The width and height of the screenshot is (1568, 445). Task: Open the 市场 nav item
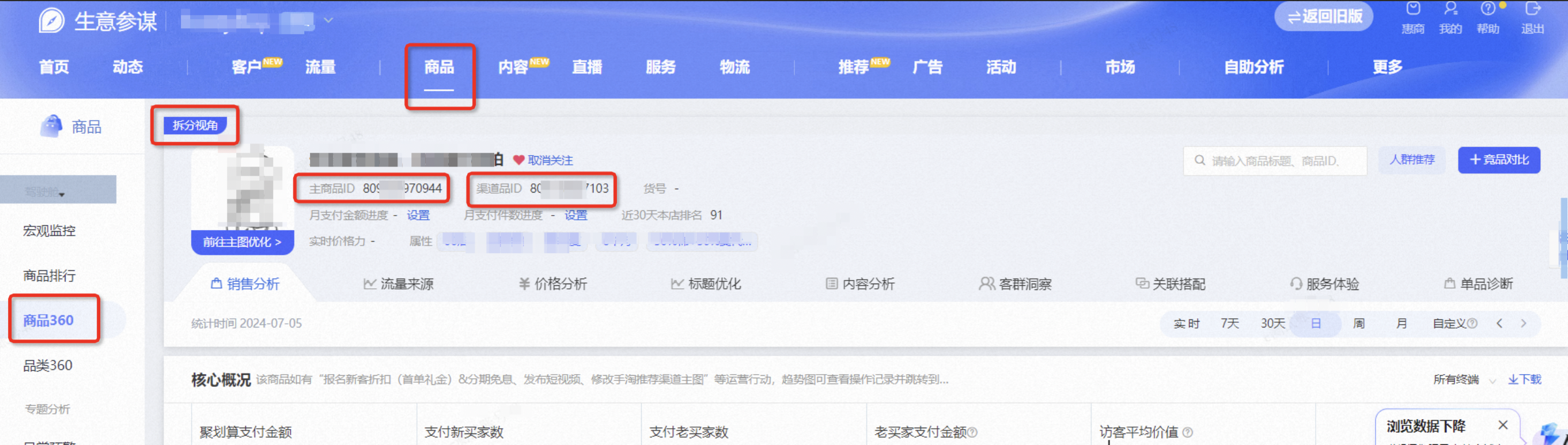[1120, 66]
